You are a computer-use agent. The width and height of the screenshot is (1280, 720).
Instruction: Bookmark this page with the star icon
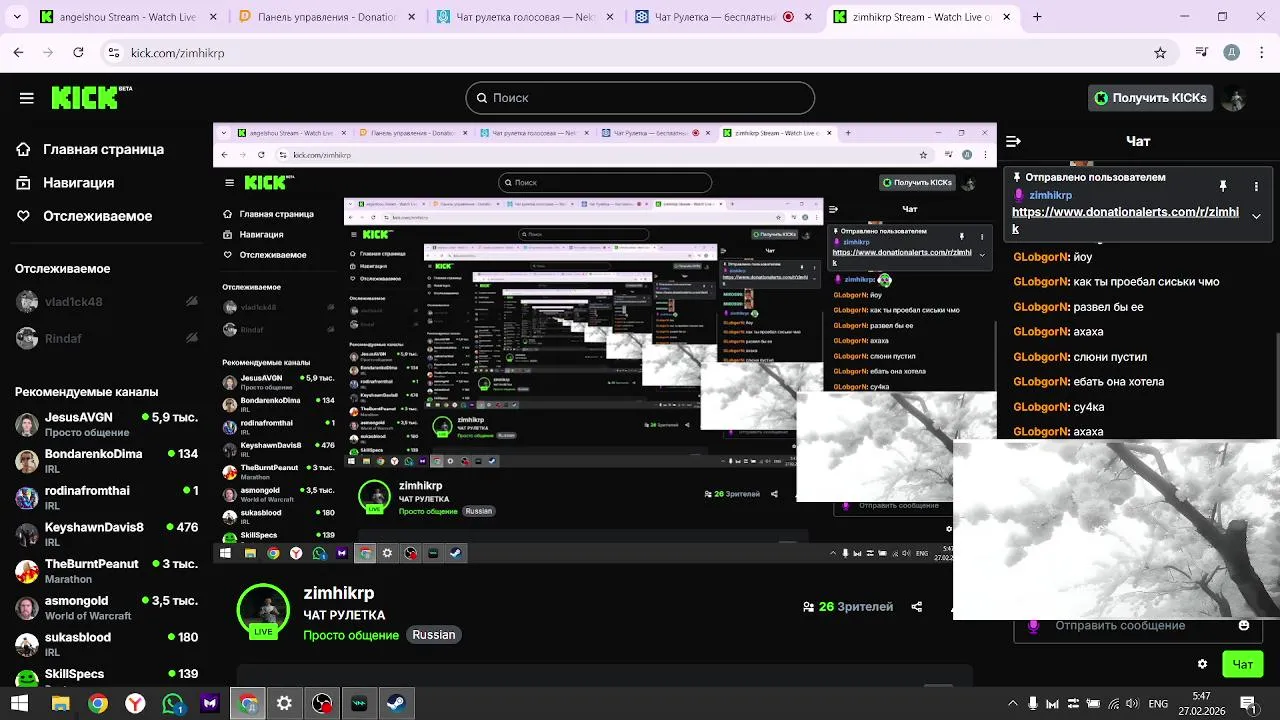coord(1160,53)
